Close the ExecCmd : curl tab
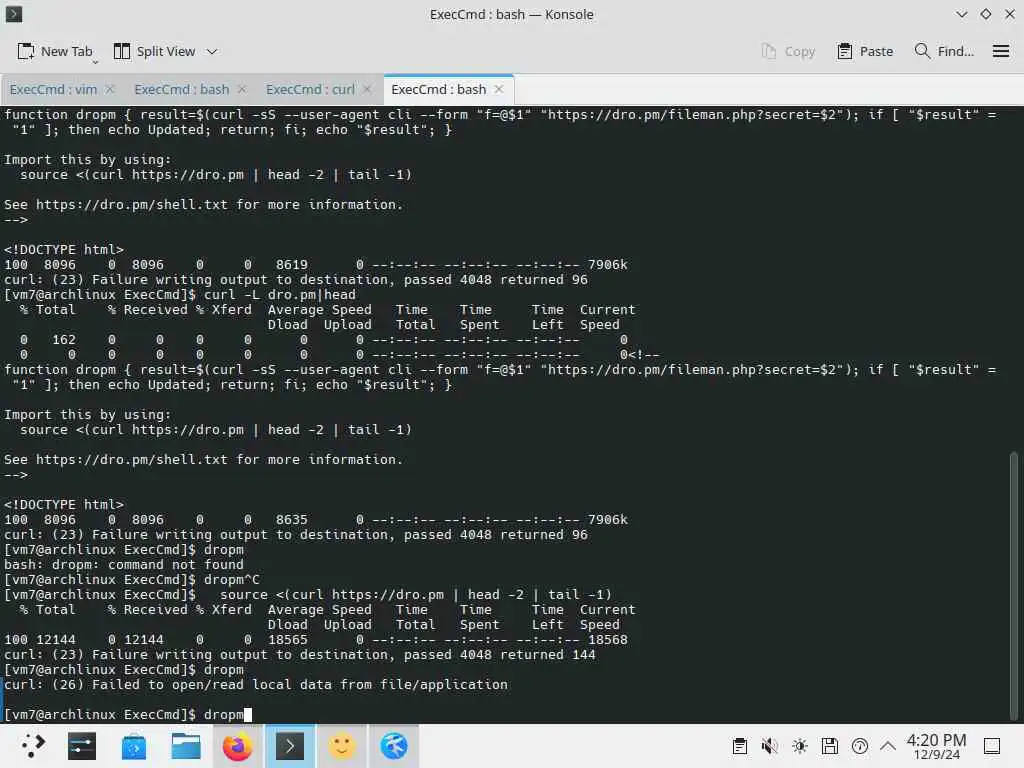The width and height of the screenshot is (1024, 768). coord(368,89)
